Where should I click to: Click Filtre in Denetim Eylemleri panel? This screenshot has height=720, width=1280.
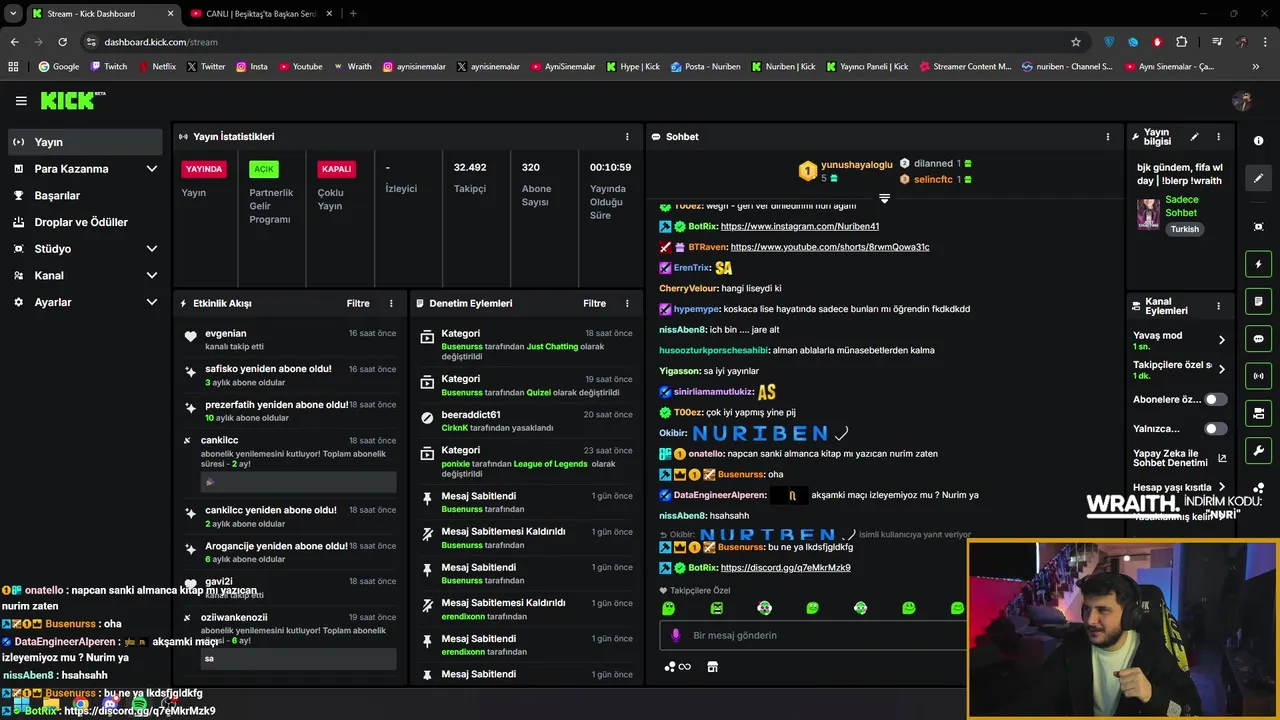tap(594, 303)
